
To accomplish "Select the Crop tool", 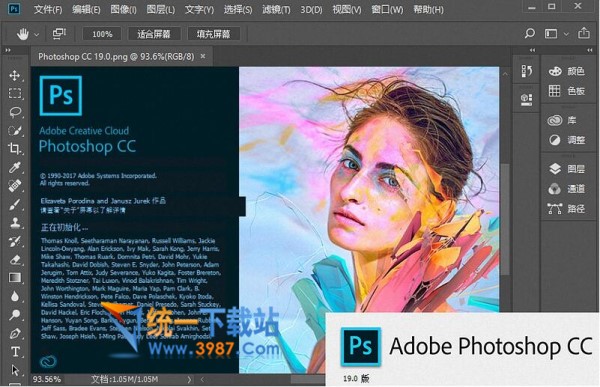I will coord(15,149).
